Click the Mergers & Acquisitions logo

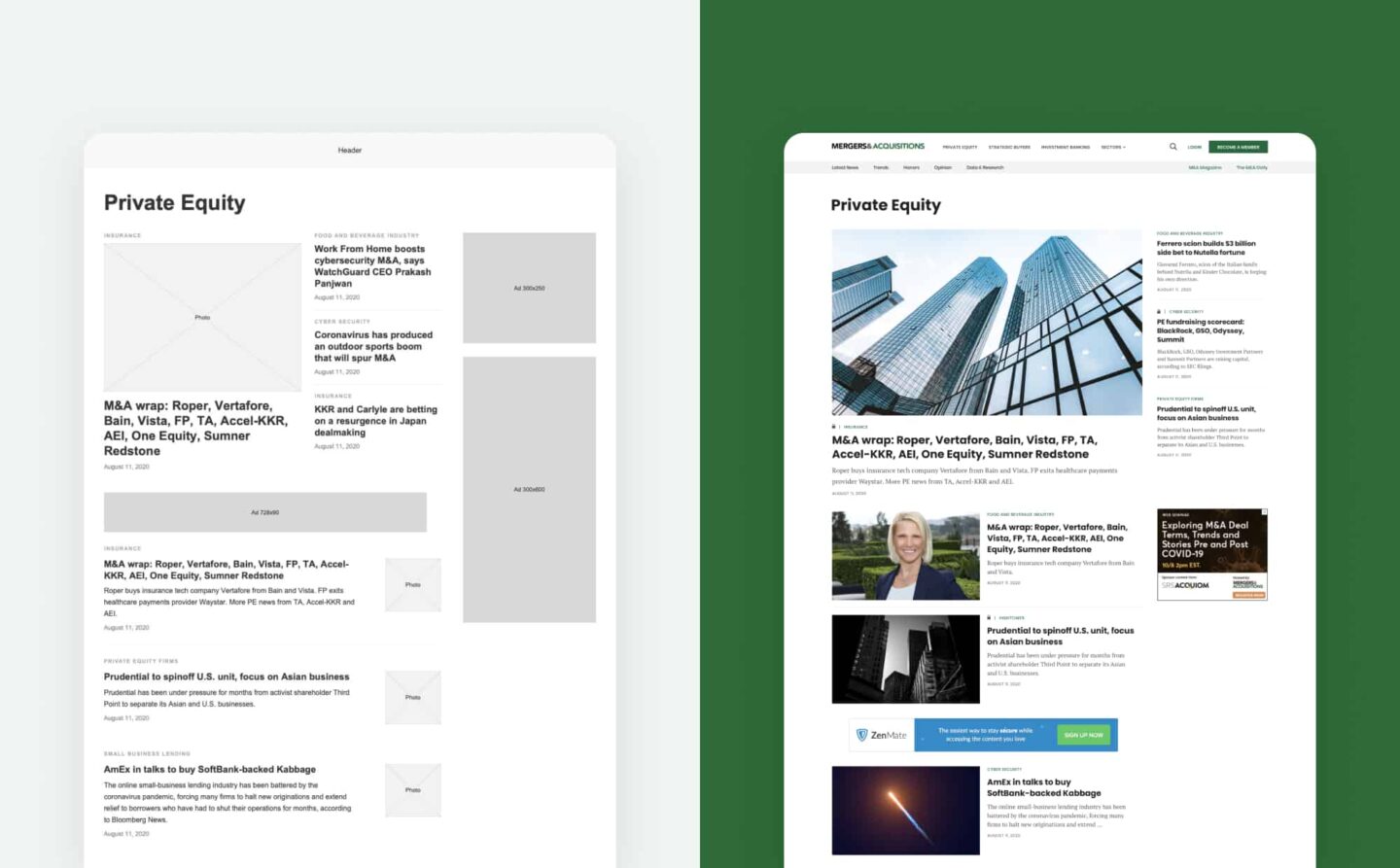pos(878,147)
